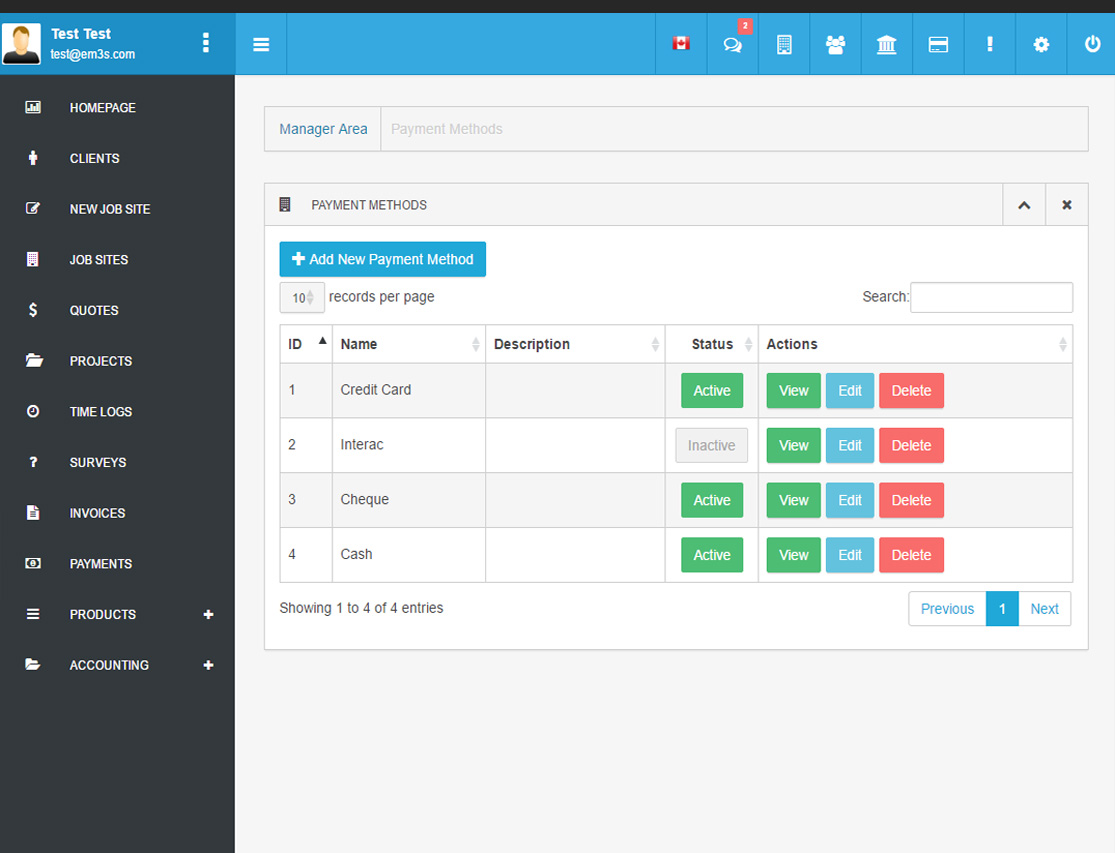The width and height of the screenshot is (1115, 853).
Task: Go to PAYMENTS in sidebar
Action: [101, 564]
